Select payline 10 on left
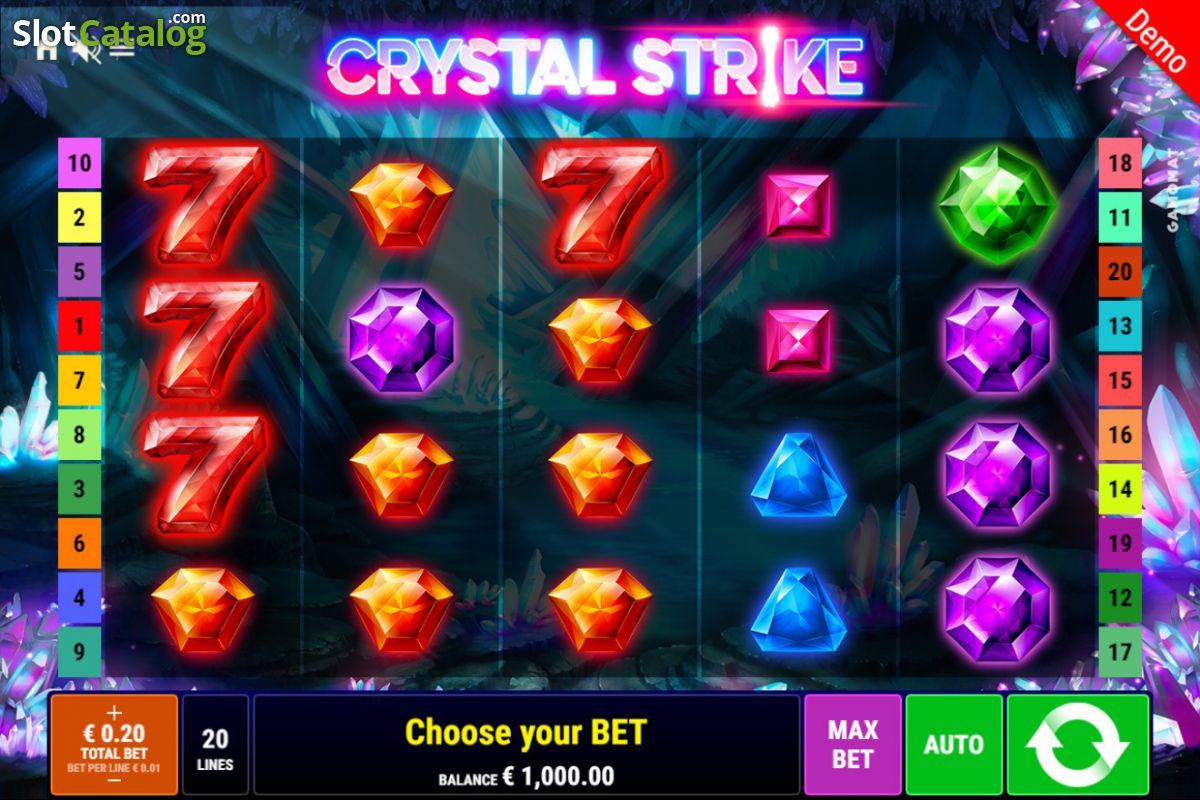This screenshot has height=800, width=1200. (80, 163)
